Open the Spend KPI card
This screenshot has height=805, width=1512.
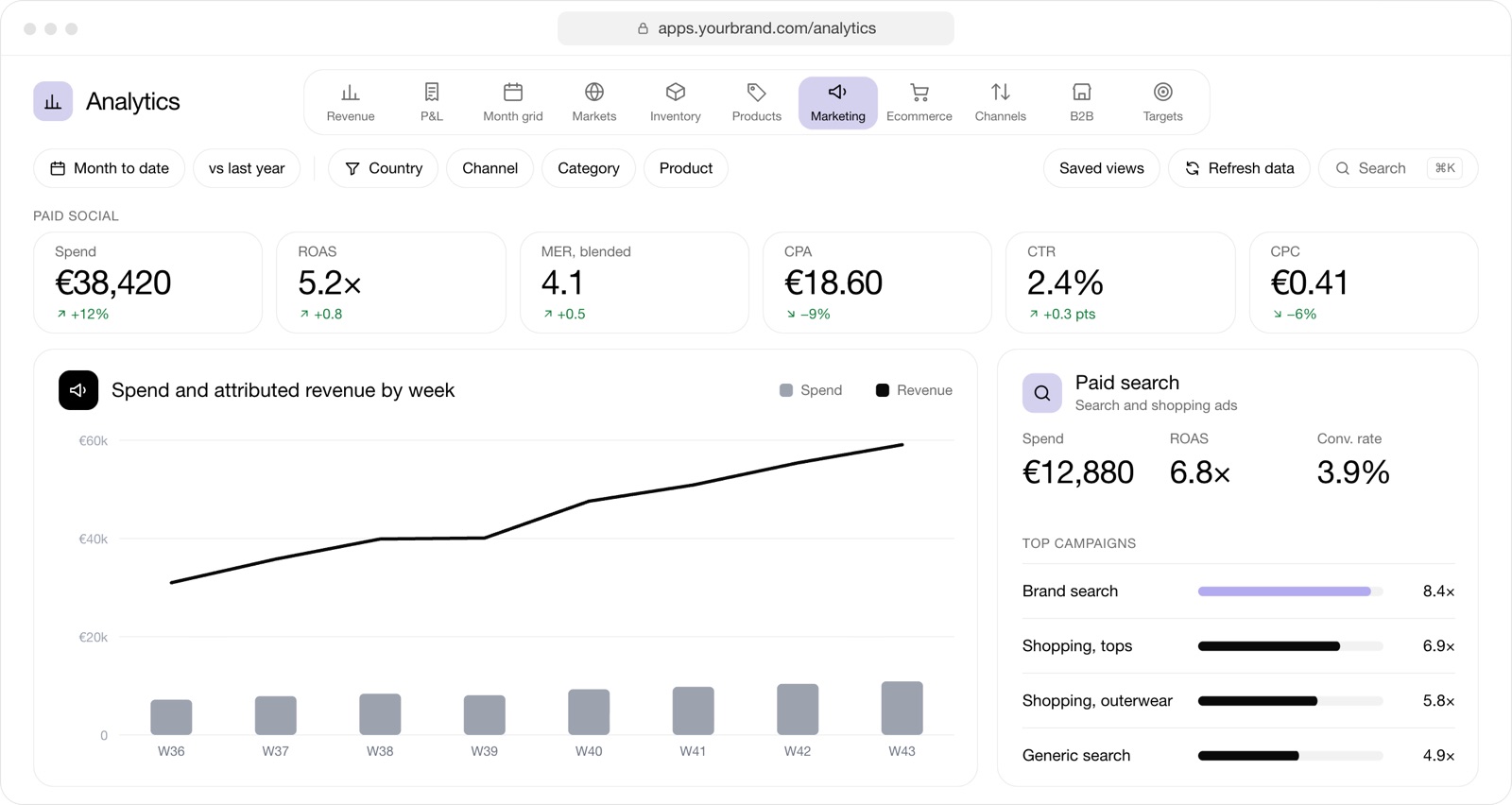(148, 283)
